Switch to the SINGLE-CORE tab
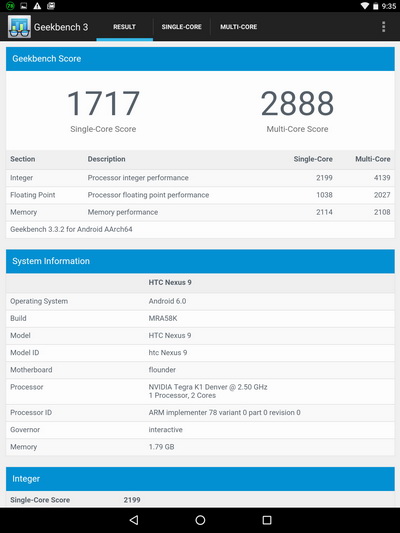The width and height of the screenshot is (400, 533). pyautogui.click(x=181, y=27)
